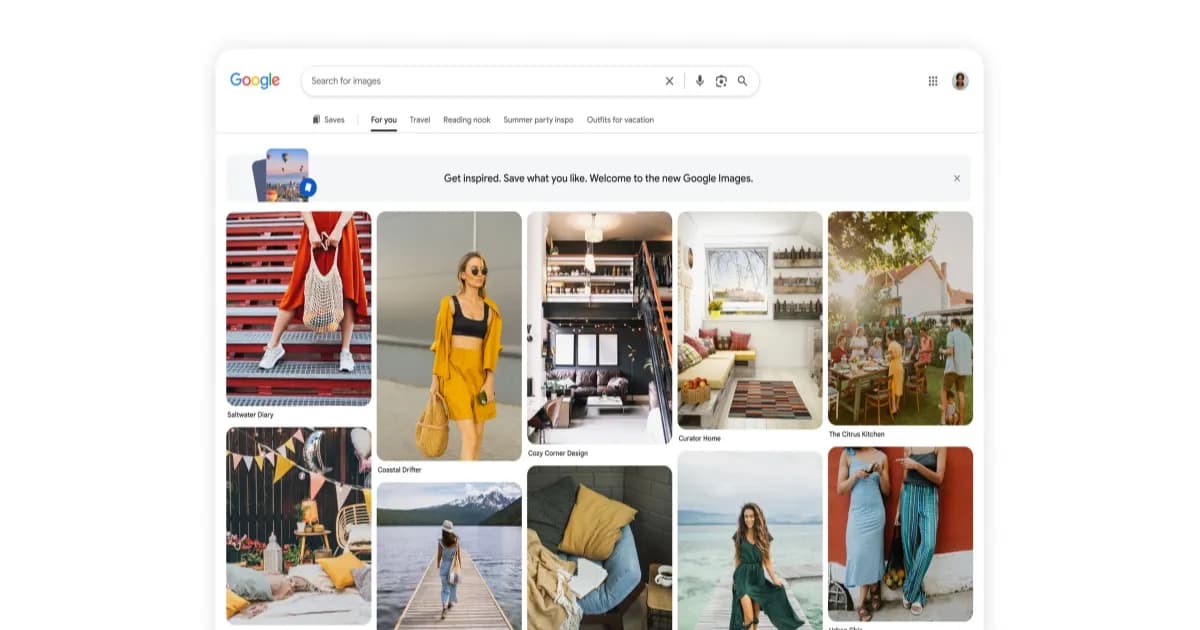Open the woman in green dress image
This screenshot has height=630, width=1200.
tap(750, 540)
